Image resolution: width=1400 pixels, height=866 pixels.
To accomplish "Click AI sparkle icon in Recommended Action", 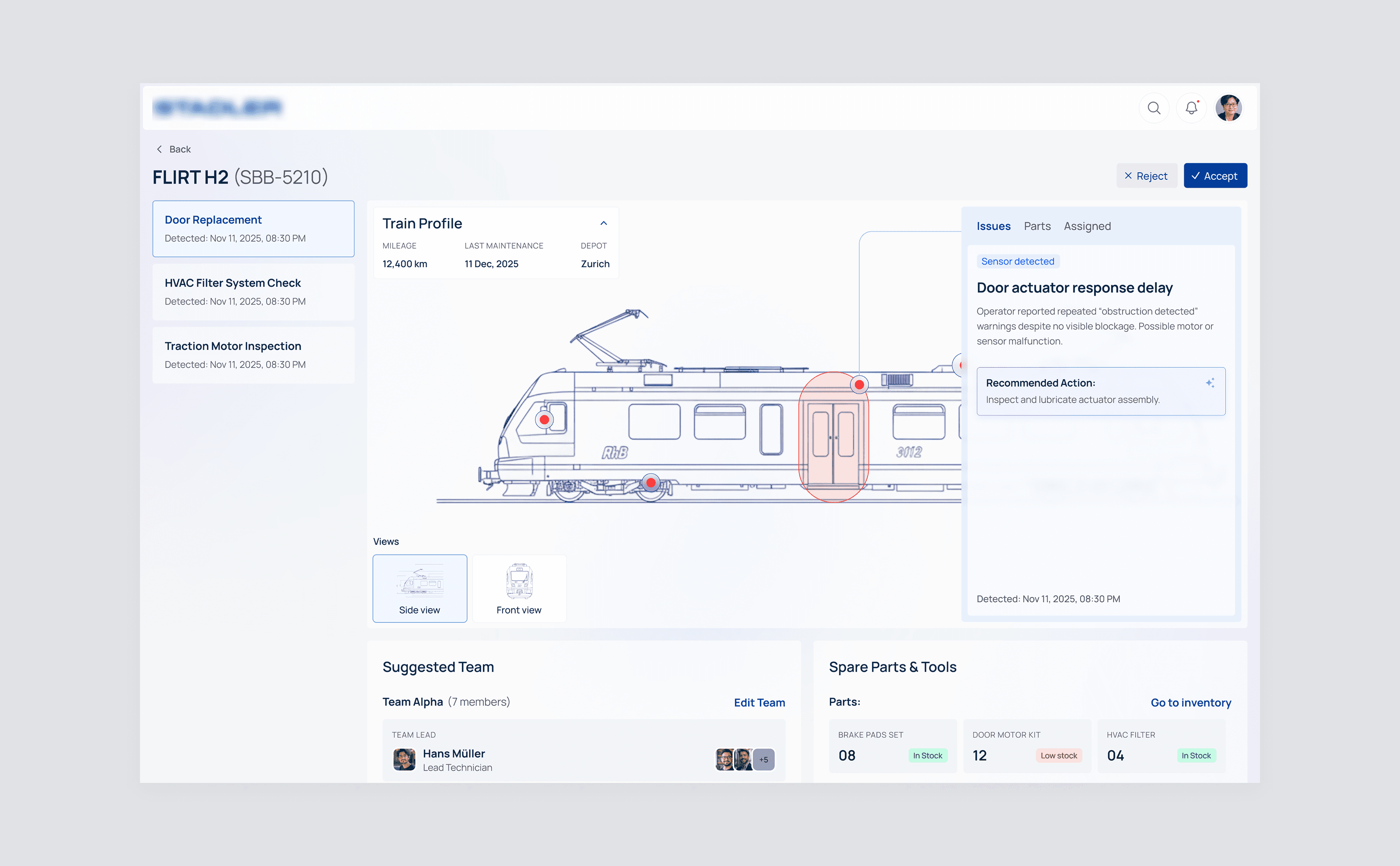I will pos(1210,383).
